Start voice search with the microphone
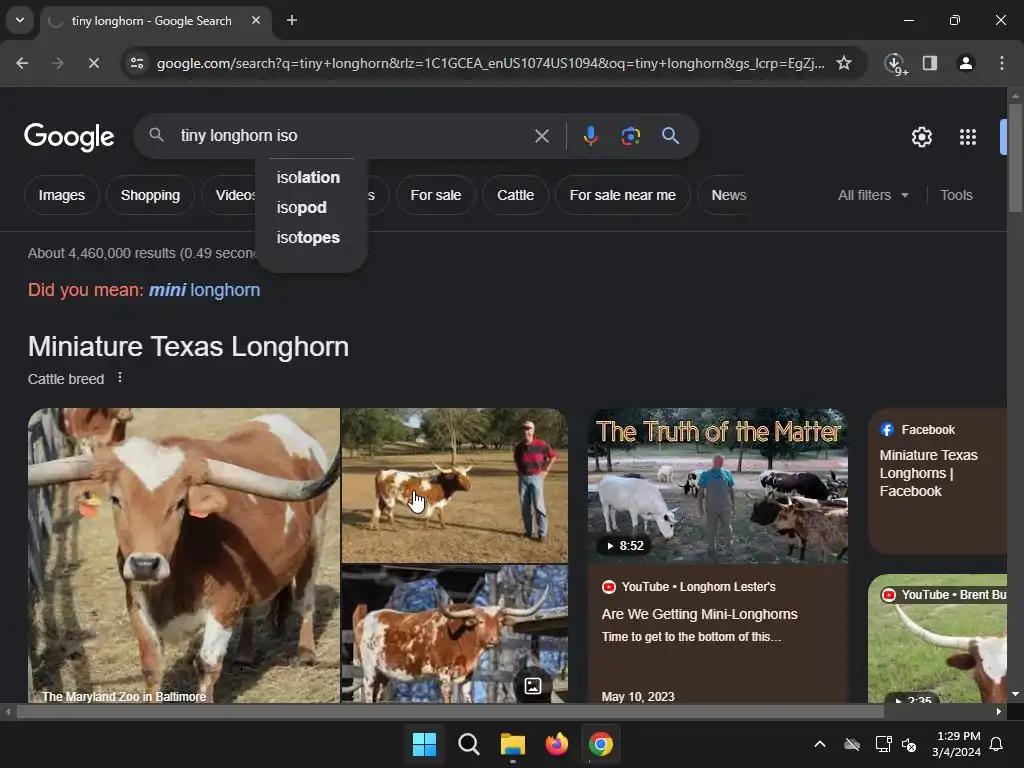 coord(590,136)
